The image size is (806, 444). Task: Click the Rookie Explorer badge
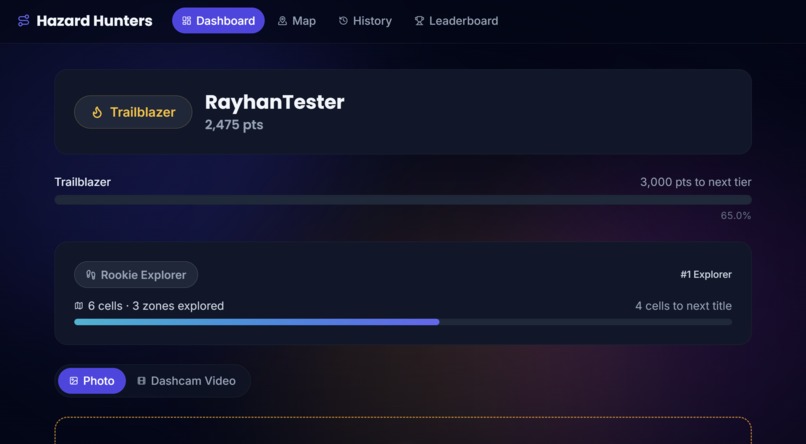[x=136, y=274]
